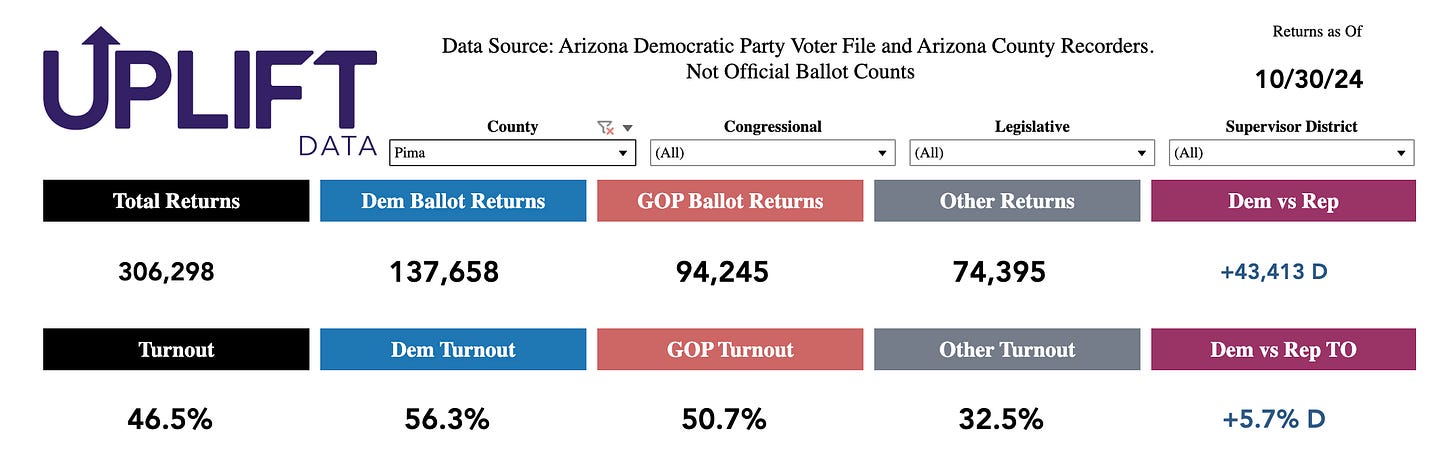The height and width of the screenshot is (450, 1456).
Task: Click the Dem vs Rep header
Action: pyautogui.click(x=1283, y=201)
